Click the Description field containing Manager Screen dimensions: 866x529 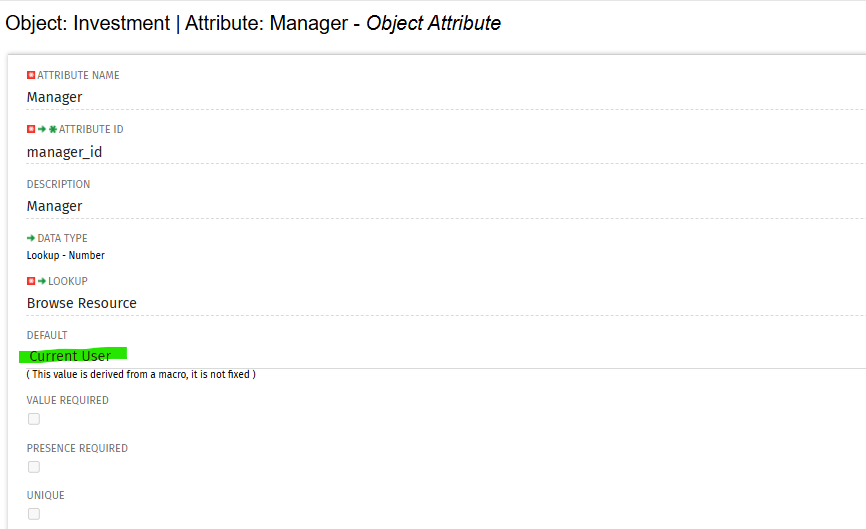446,207
